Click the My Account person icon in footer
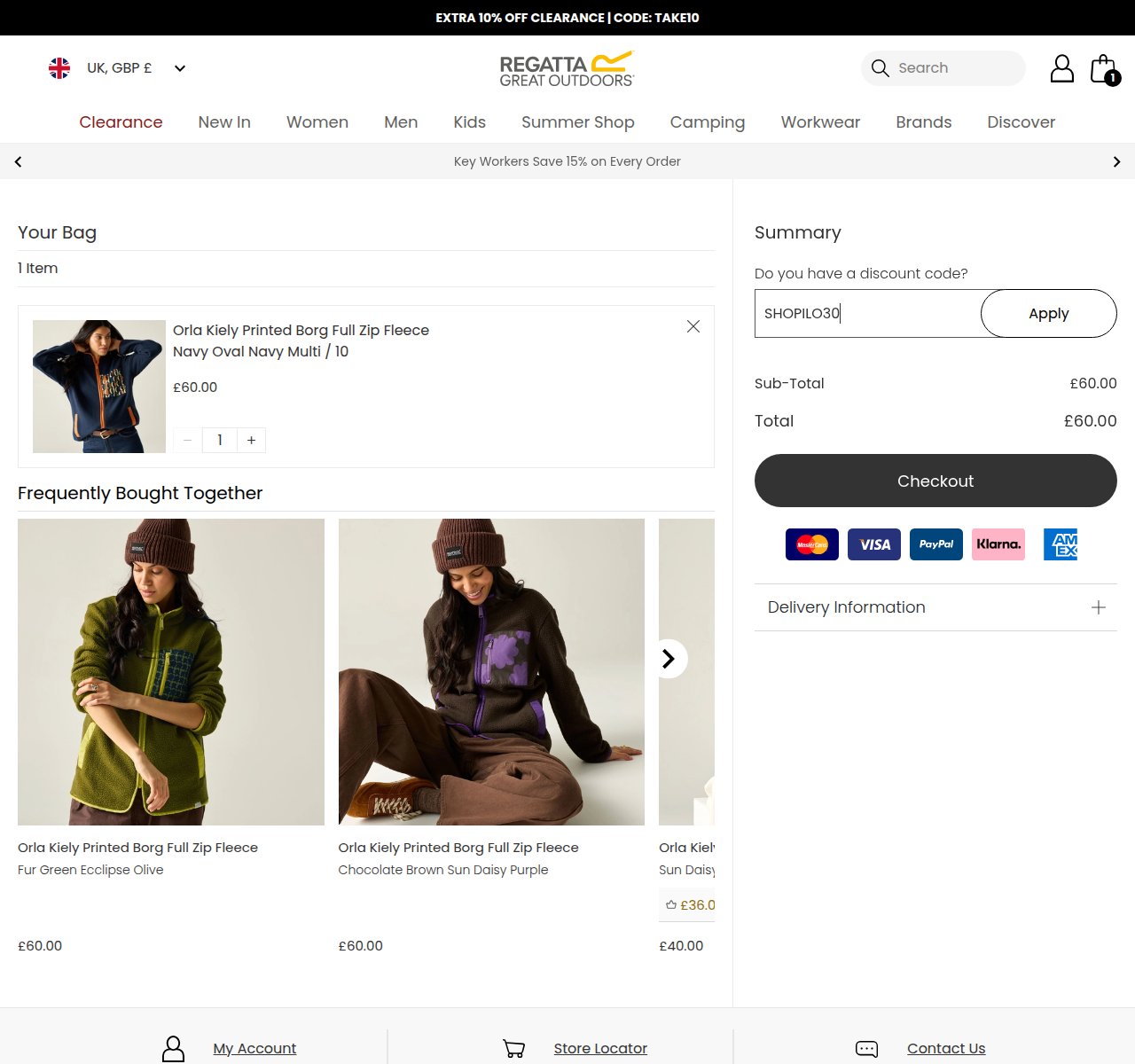This screenshot has width=1135, height=1064. [x=174, y=1049]
